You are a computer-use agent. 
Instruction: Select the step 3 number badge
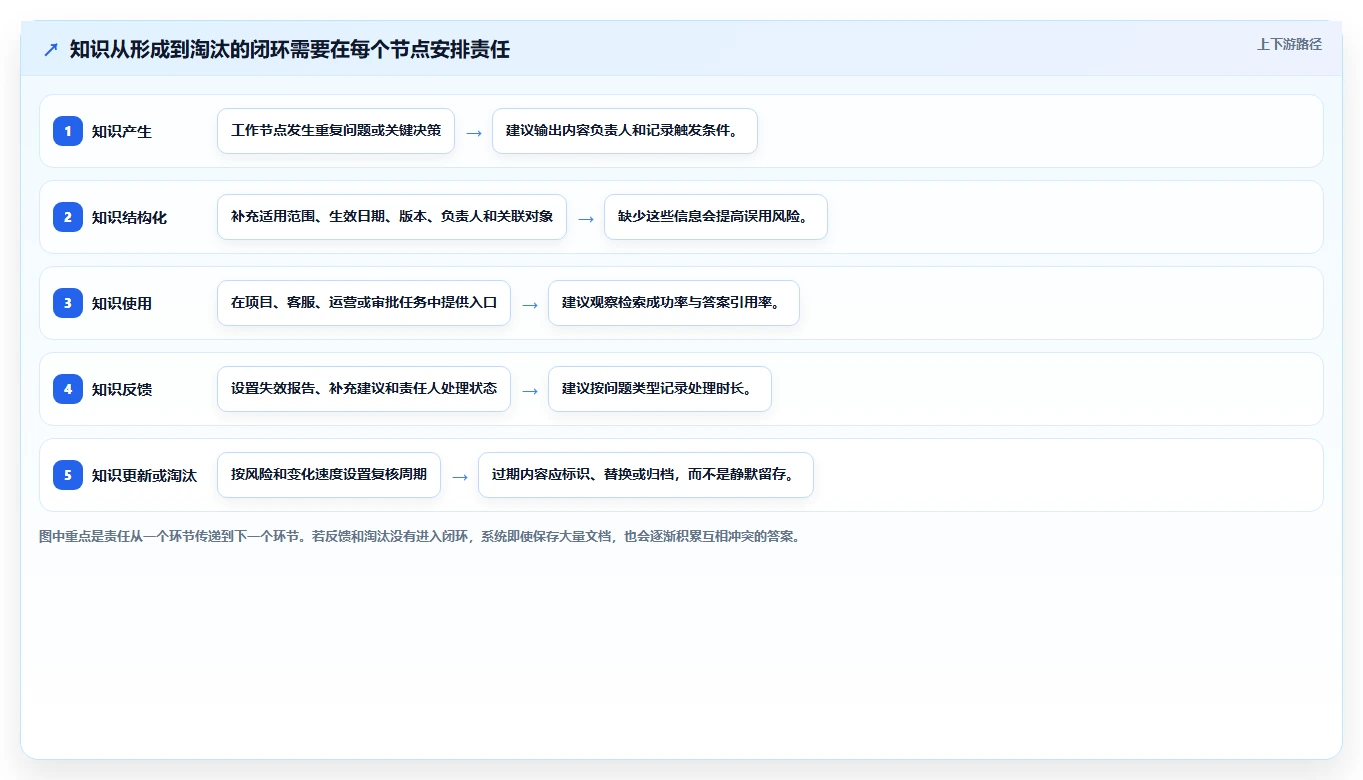point(68,303)
